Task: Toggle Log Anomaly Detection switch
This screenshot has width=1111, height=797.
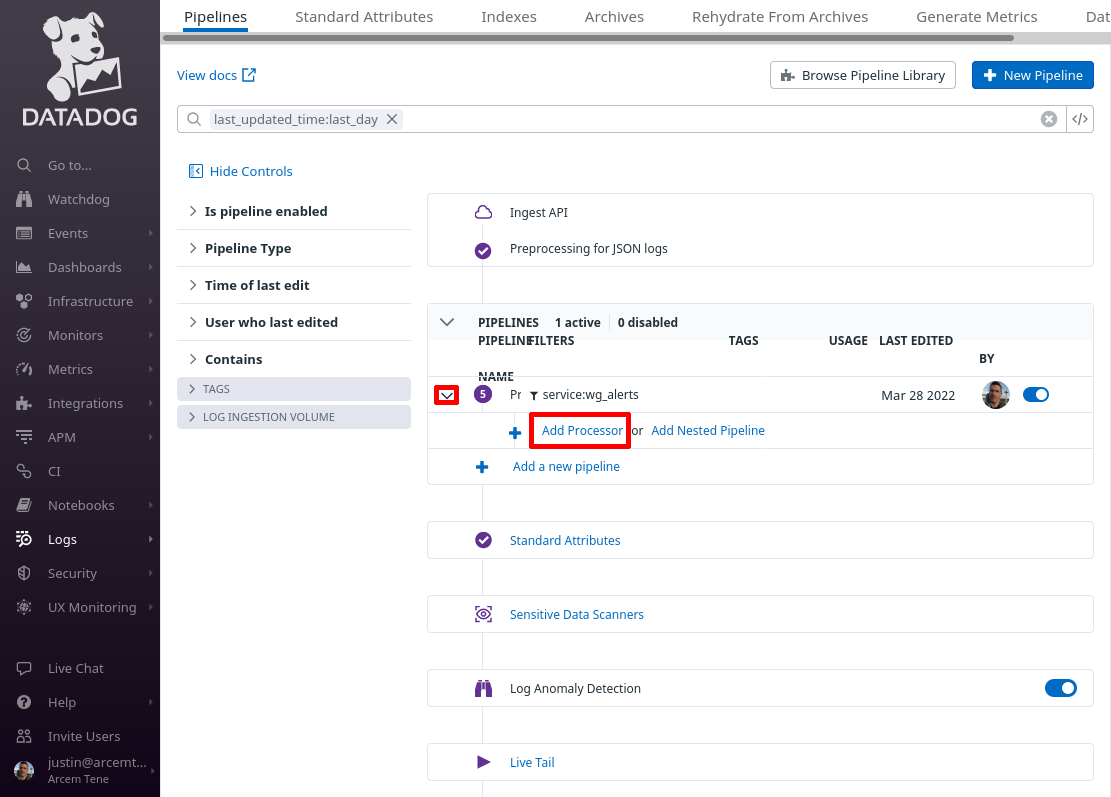Action: pos(1061,688)
